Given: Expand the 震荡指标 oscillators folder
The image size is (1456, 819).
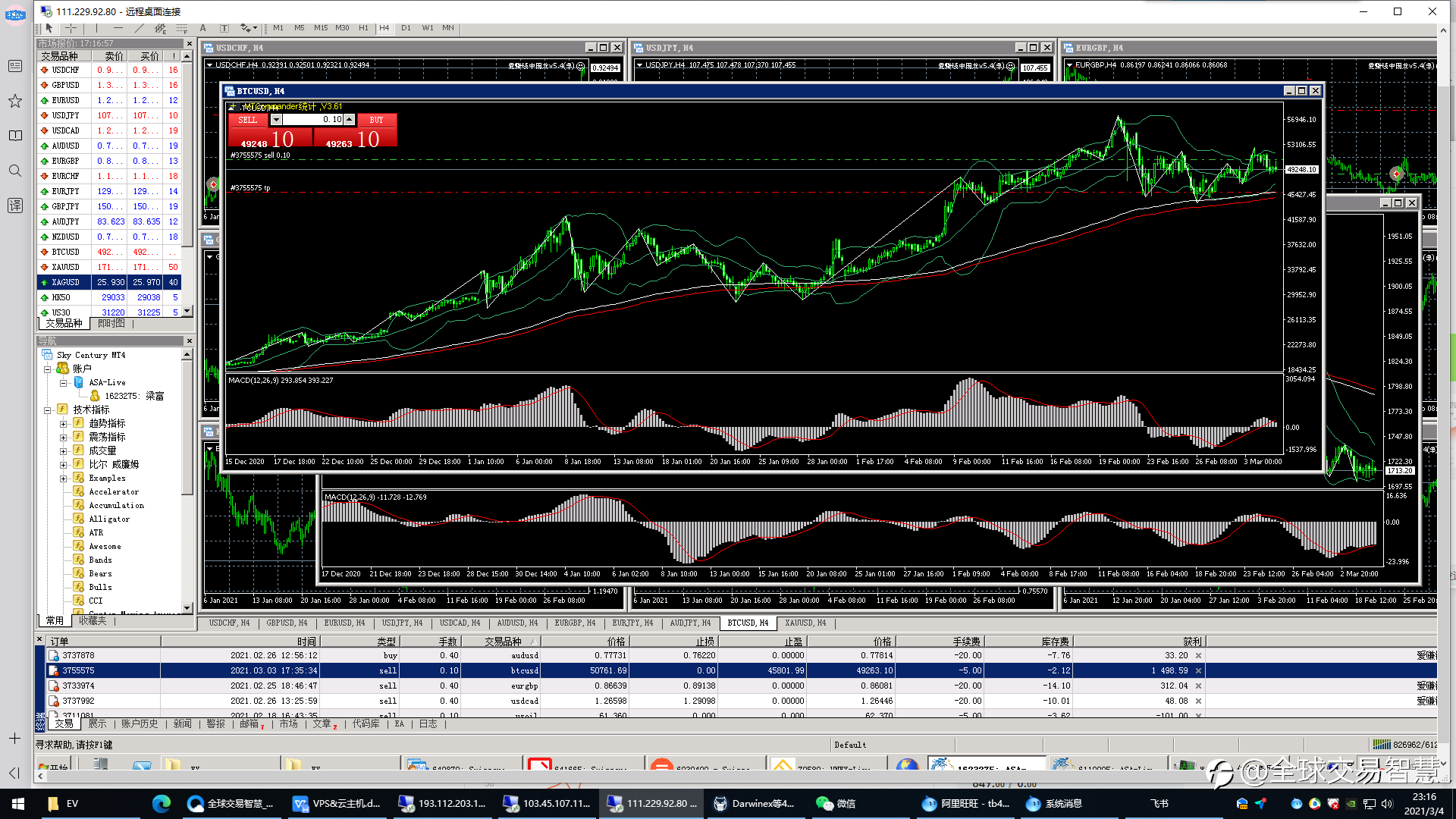Looking at the screenshot, I should 64,438.
